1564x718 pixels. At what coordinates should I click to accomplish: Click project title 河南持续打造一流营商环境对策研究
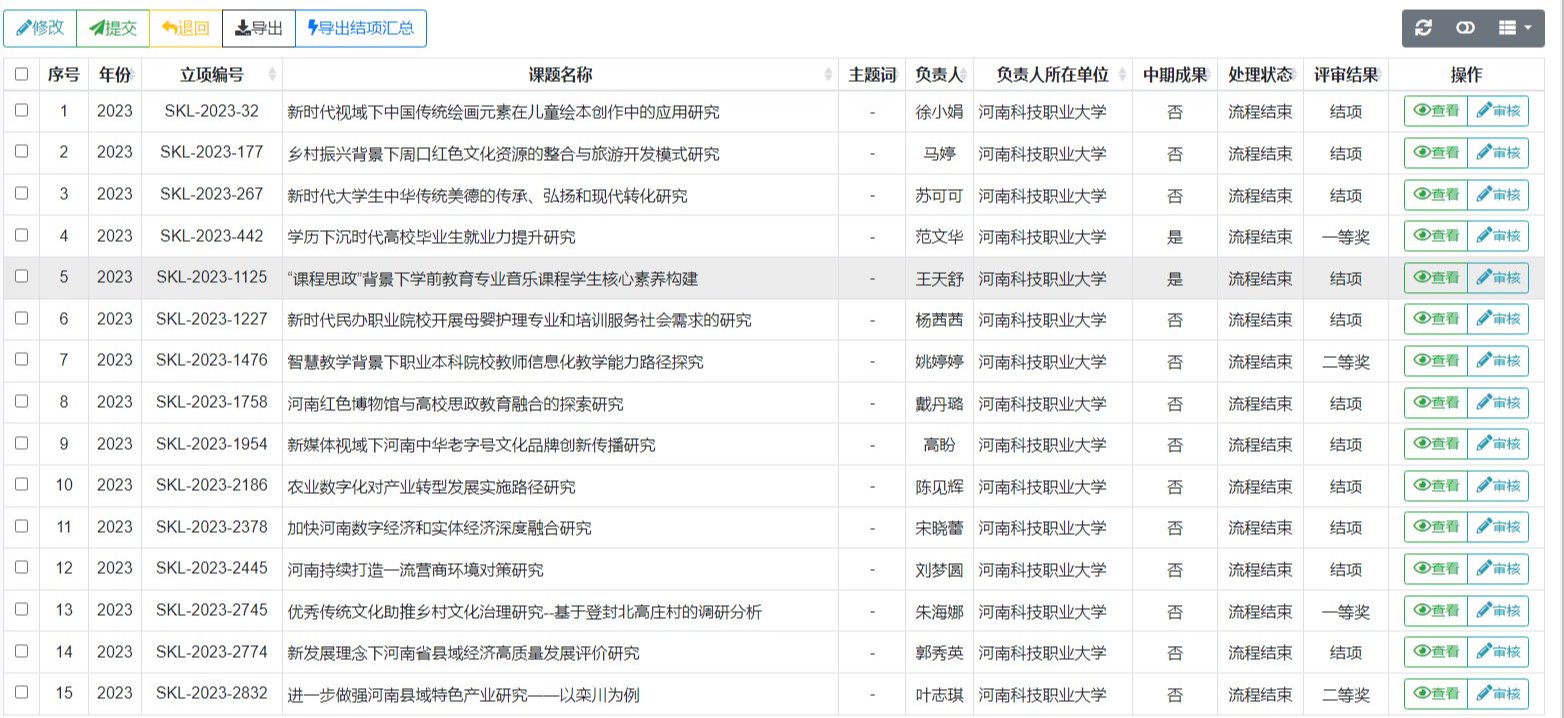click(415, 570)
